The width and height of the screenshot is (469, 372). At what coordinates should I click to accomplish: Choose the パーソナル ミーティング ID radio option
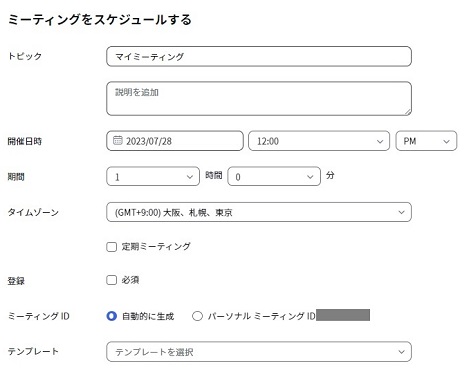click(x=197, y=316)
